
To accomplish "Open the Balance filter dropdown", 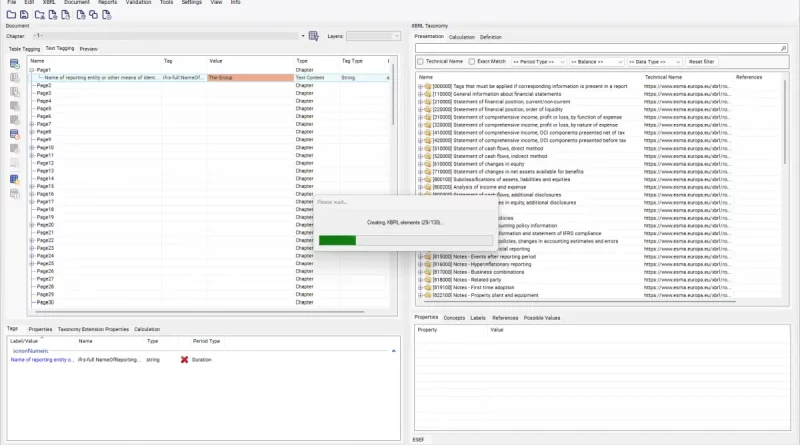I will pyautogui.click(x=596, y=62).
